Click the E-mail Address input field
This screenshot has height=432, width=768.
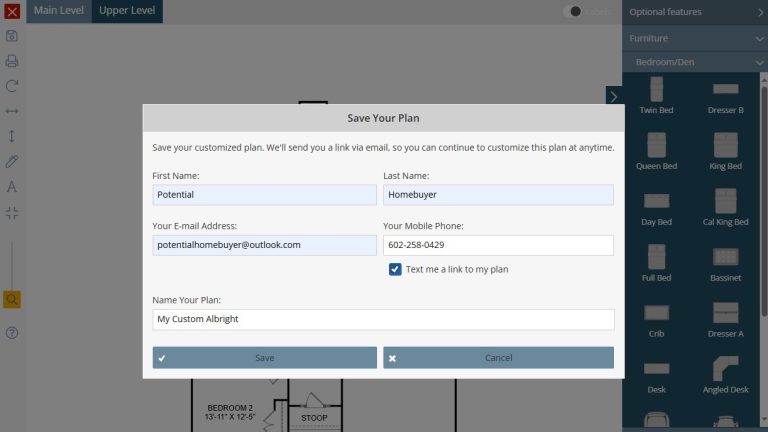pos(264,245)
